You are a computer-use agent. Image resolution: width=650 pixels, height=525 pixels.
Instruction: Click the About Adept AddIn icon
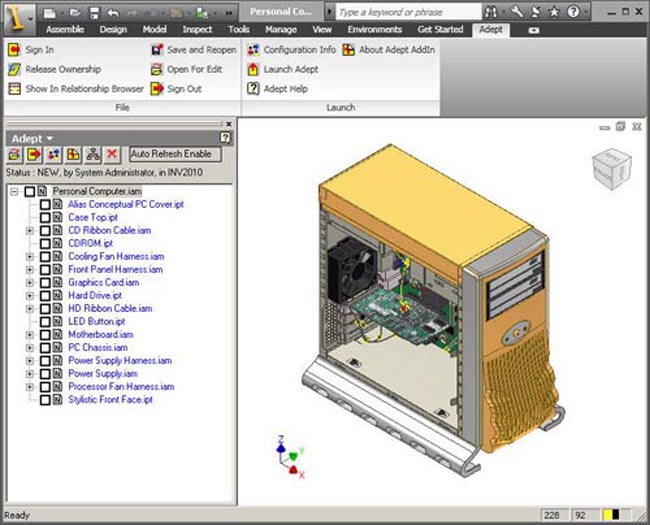(x=349, y=50)
